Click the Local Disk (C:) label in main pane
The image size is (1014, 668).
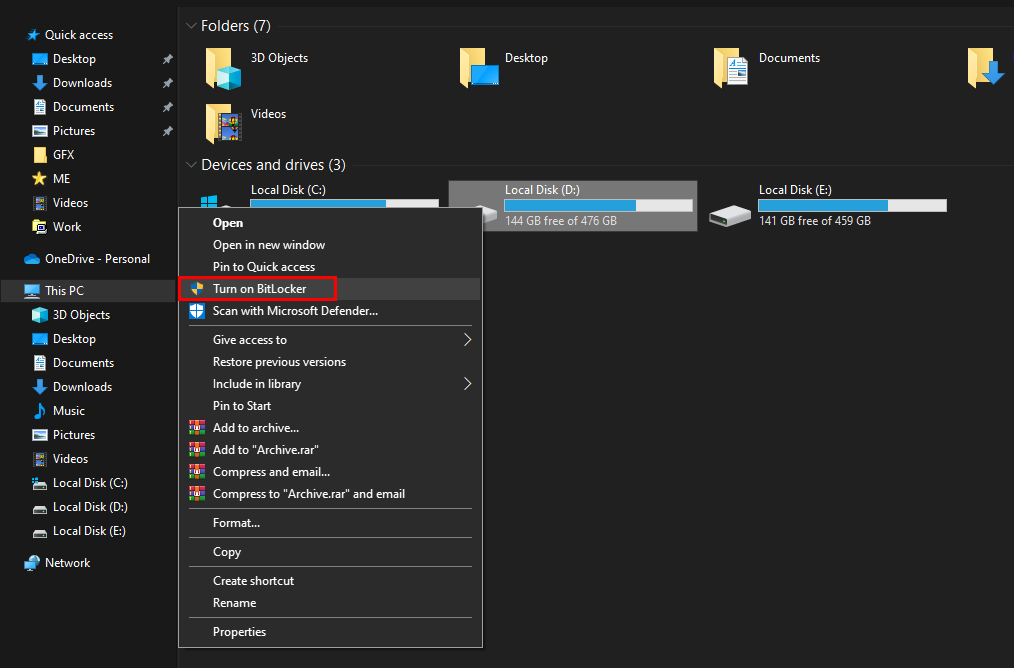click(x=288, y=190)
